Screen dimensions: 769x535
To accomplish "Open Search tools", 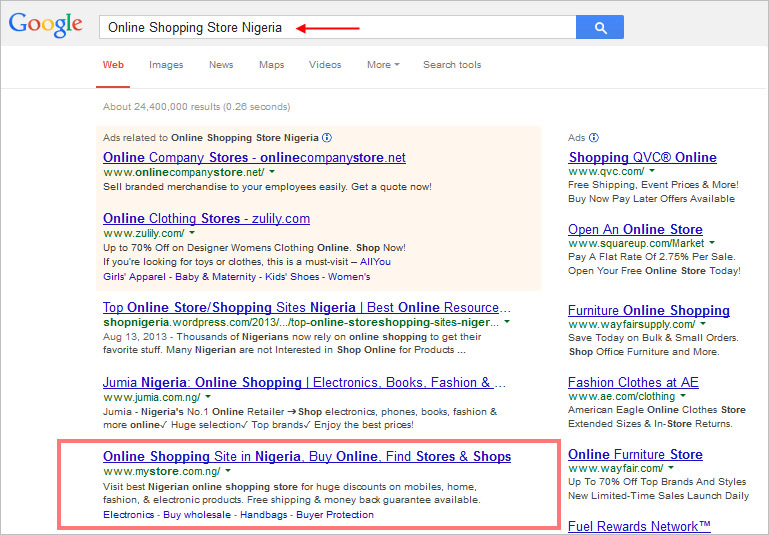I will click(x=452, y=65).
